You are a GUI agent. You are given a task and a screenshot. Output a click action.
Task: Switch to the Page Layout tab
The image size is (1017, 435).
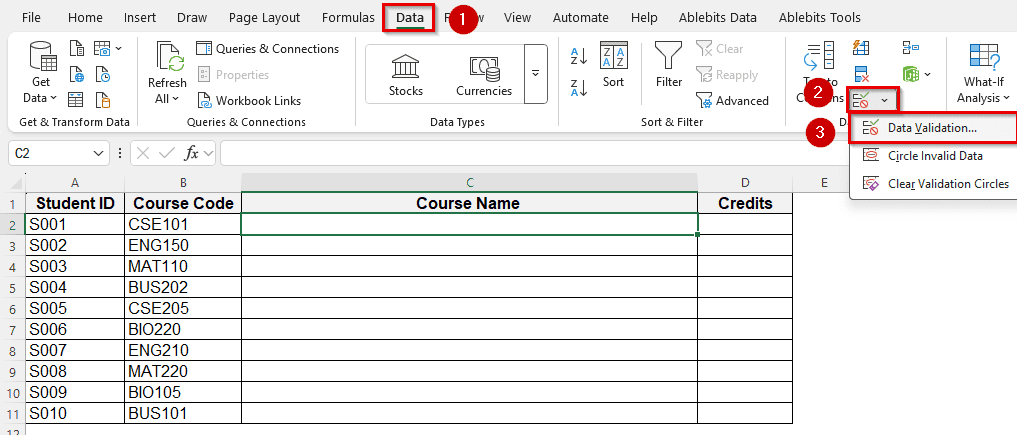click(265, 18)
